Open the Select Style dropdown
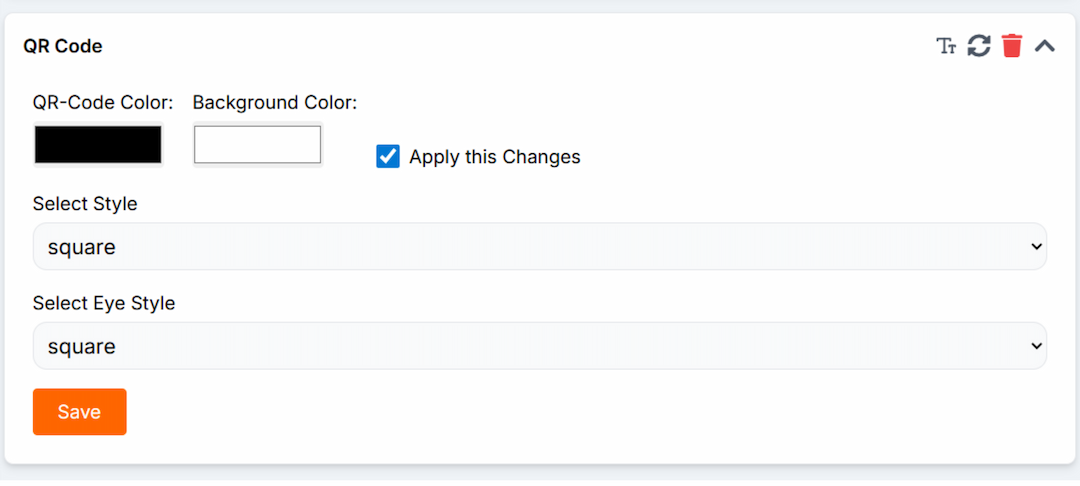Screen dimensions: 1080x486 tap(540, 247)
